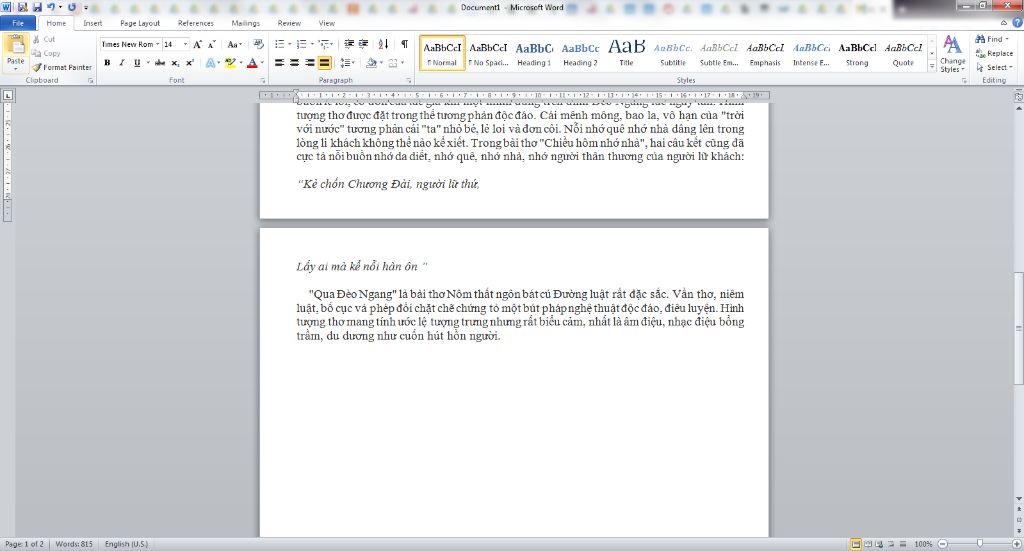Switch to Review tab

289,23
